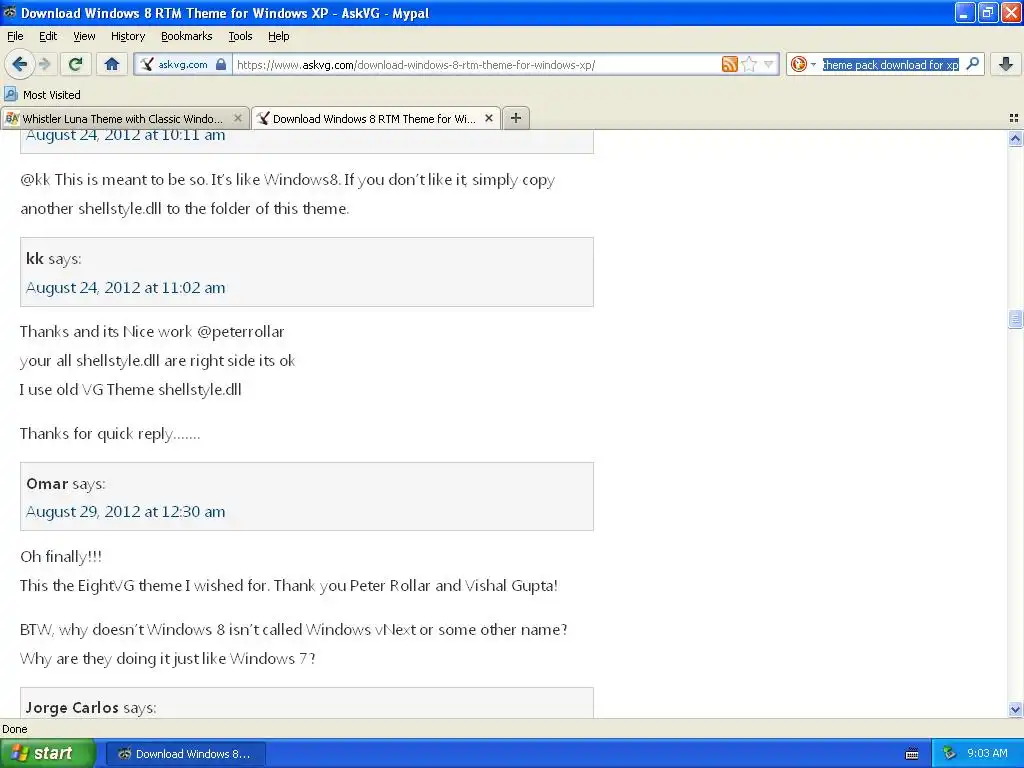Click commenter name Jorge Carlos
Image resolution: width=1024 pixels, height=768 pixels.
[72, 707]
